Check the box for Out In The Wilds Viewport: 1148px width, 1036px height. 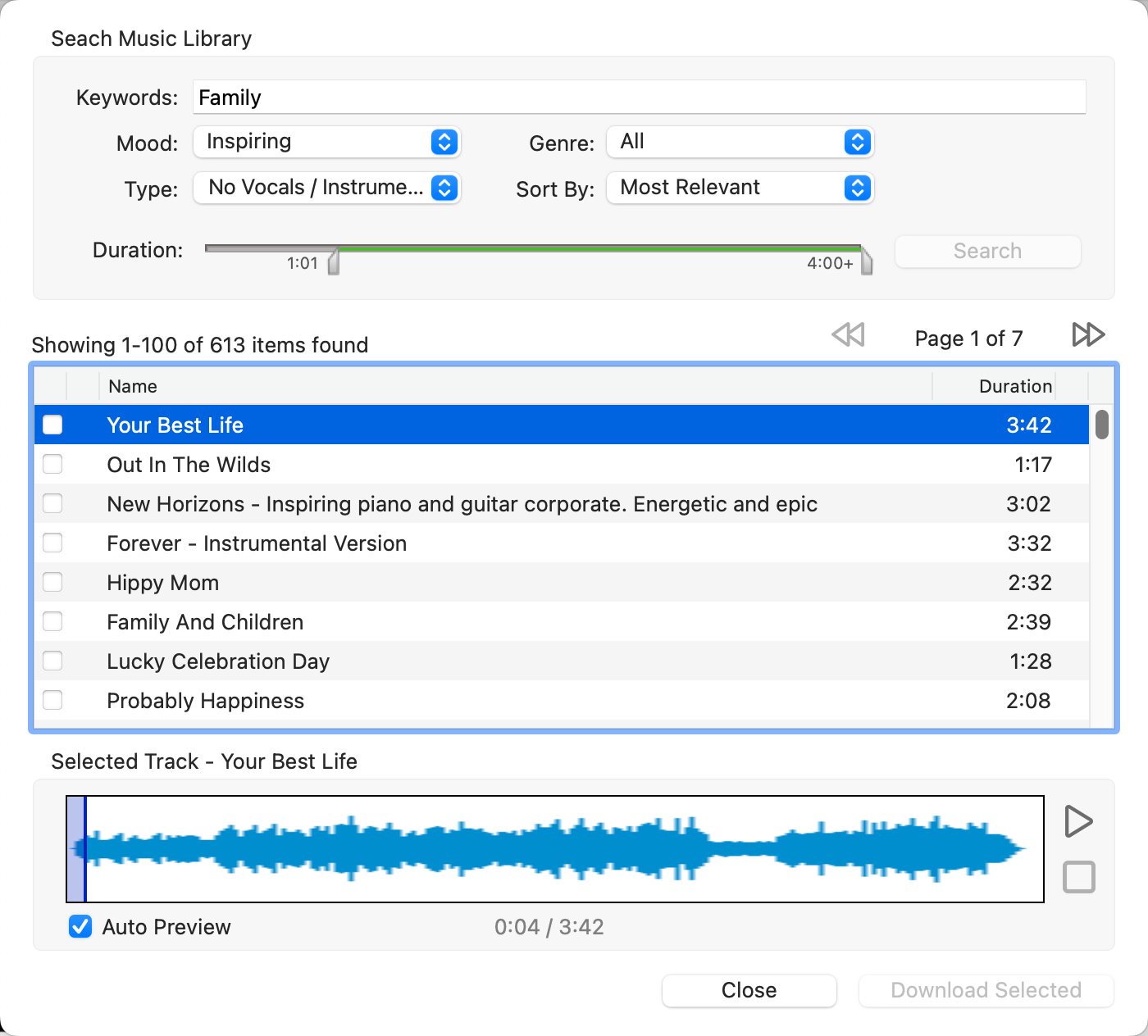[52, 465]
